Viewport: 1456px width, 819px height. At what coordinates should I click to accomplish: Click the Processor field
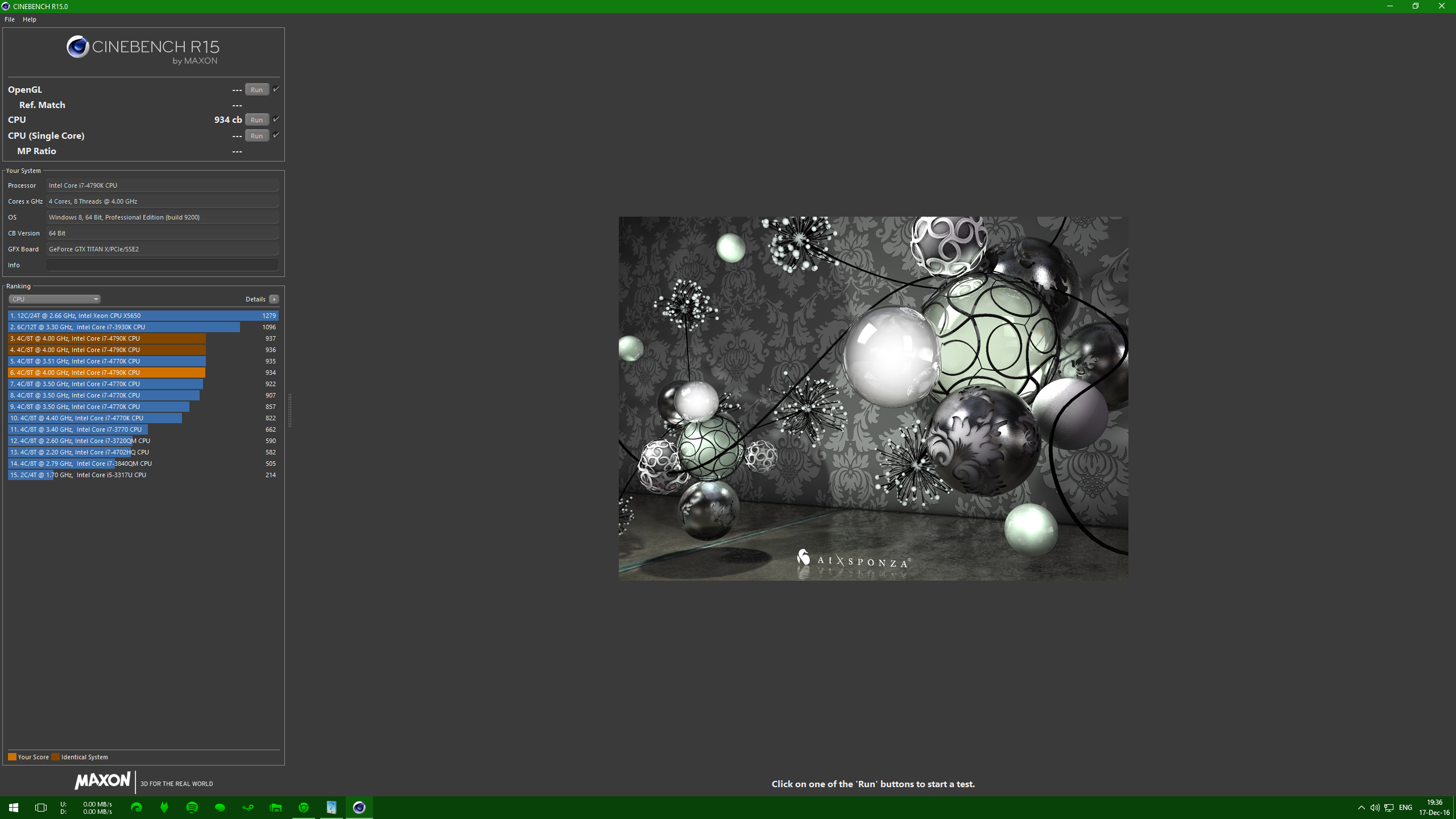tap(162, 185)
